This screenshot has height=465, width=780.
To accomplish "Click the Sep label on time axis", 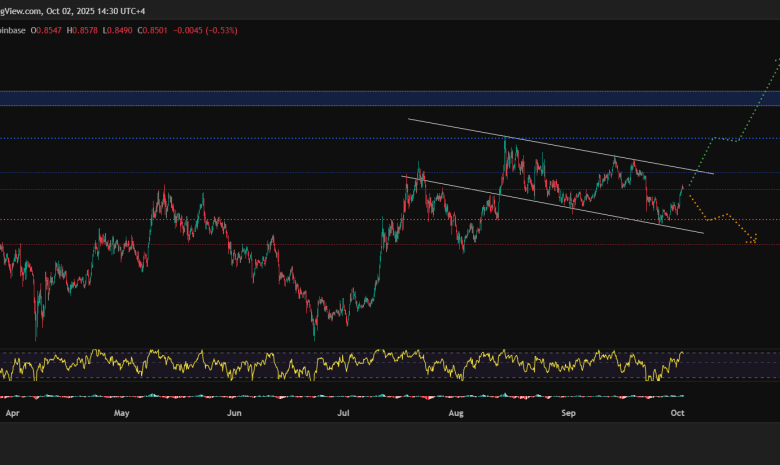I will (x=568, y=411).
